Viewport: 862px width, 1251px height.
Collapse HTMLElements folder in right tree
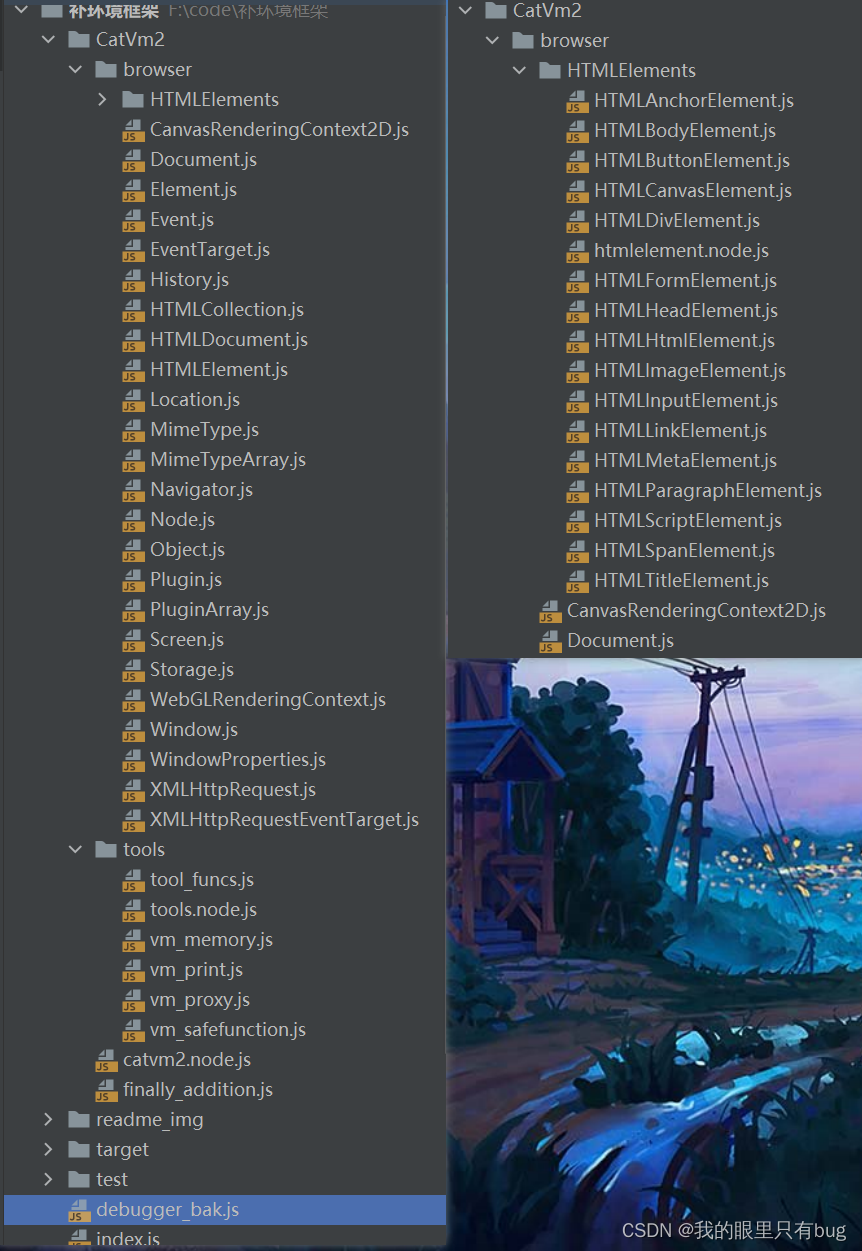click(519, 71)
